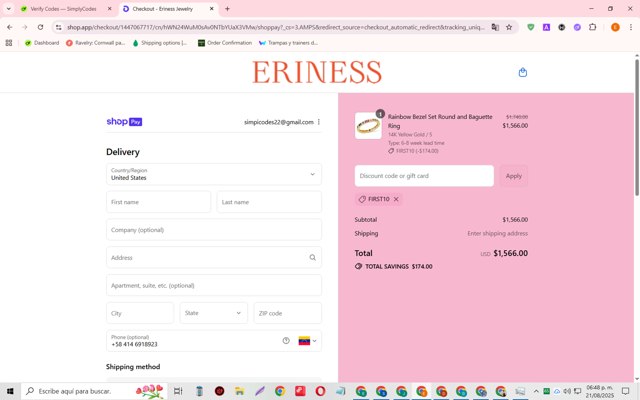Focus the Apartment, suite field

click(x=214, y=285)
